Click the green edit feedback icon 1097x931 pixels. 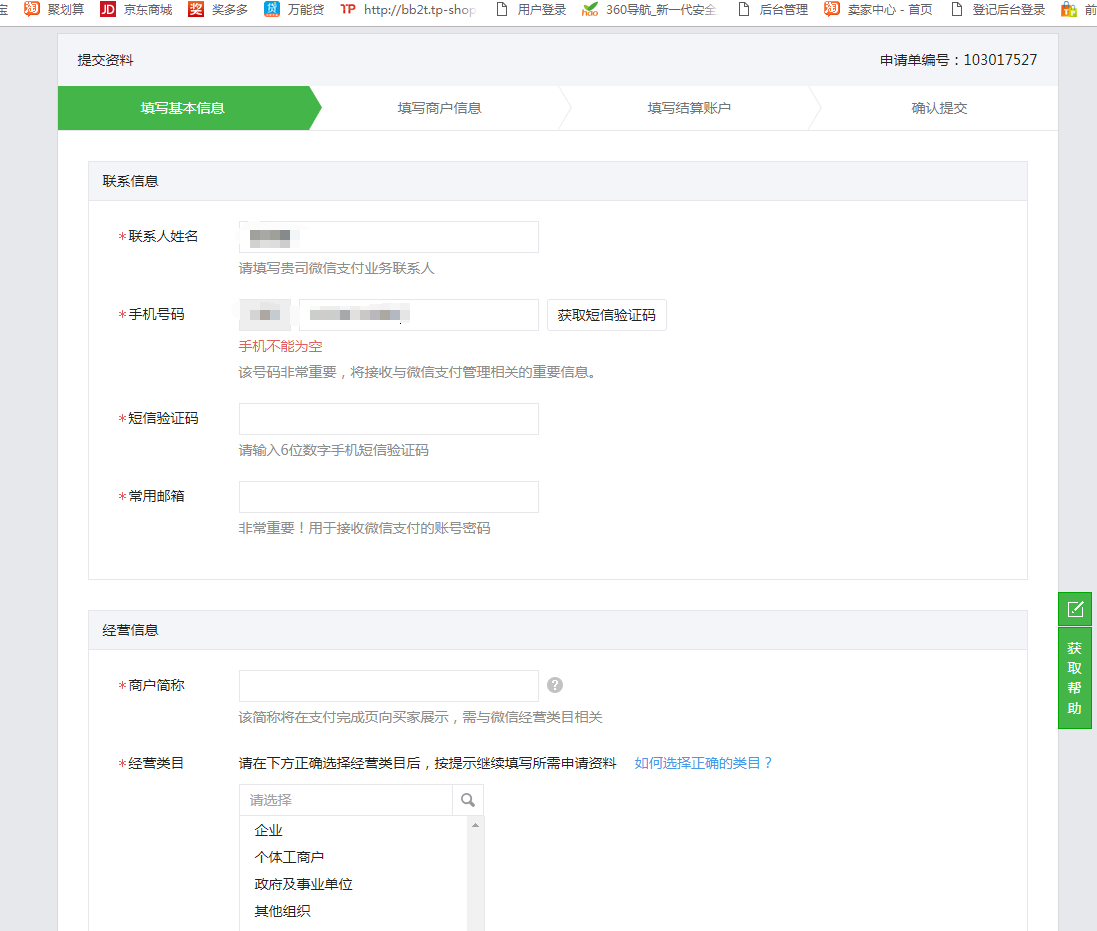coord(1075,609)
